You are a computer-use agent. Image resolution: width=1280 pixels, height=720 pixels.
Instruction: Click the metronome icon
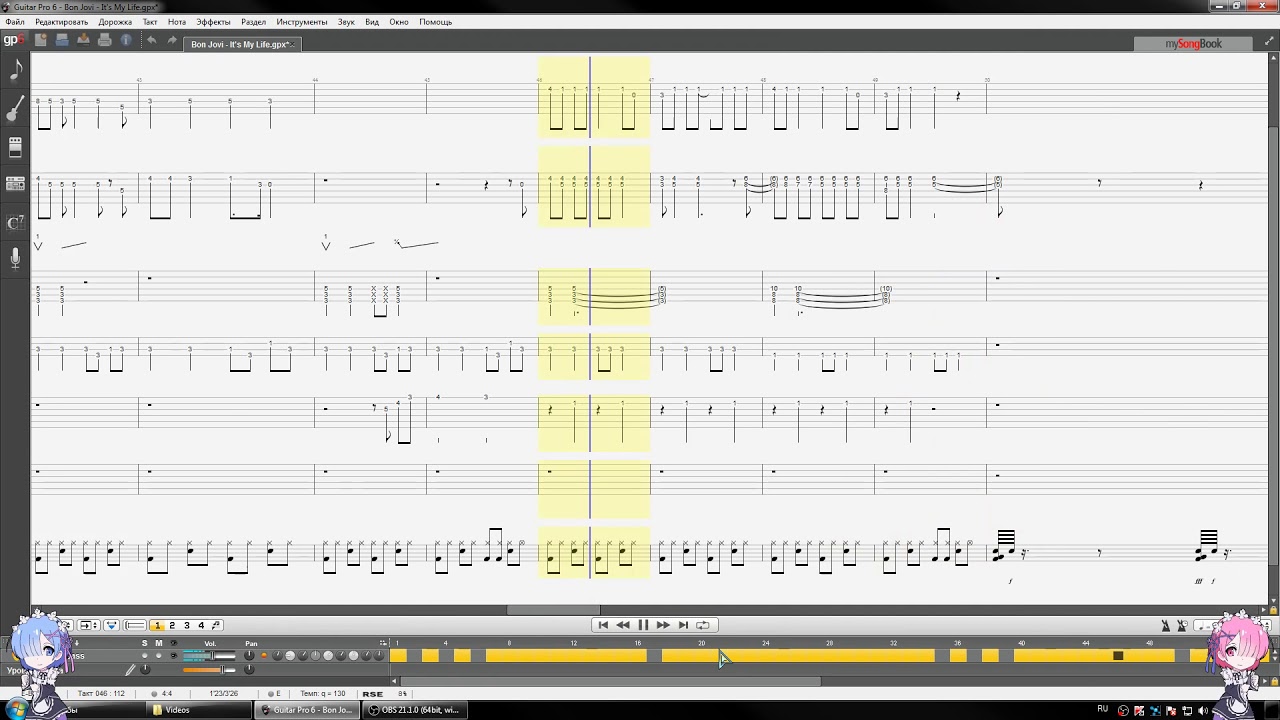pyautogui.click(x=1166, y=626)
